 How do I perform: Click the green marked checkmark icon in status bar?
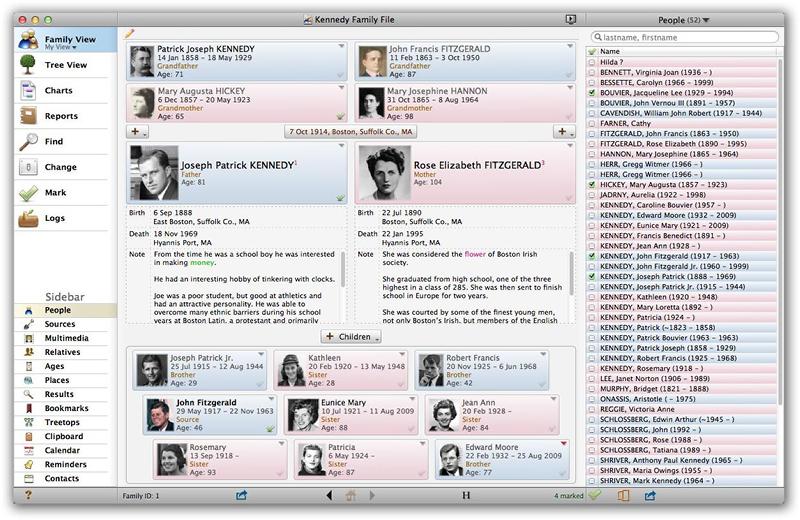594,494
